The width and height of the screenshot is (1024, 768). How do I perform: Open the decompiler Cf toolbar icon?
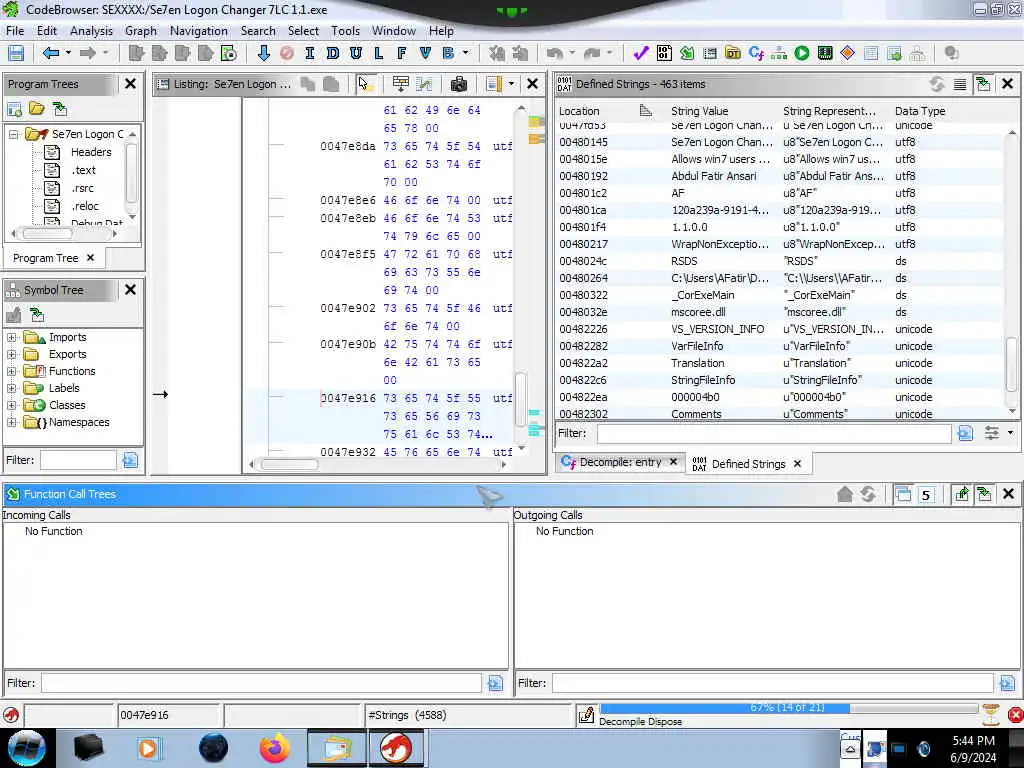pyautogui.click(x=756, y=54)
